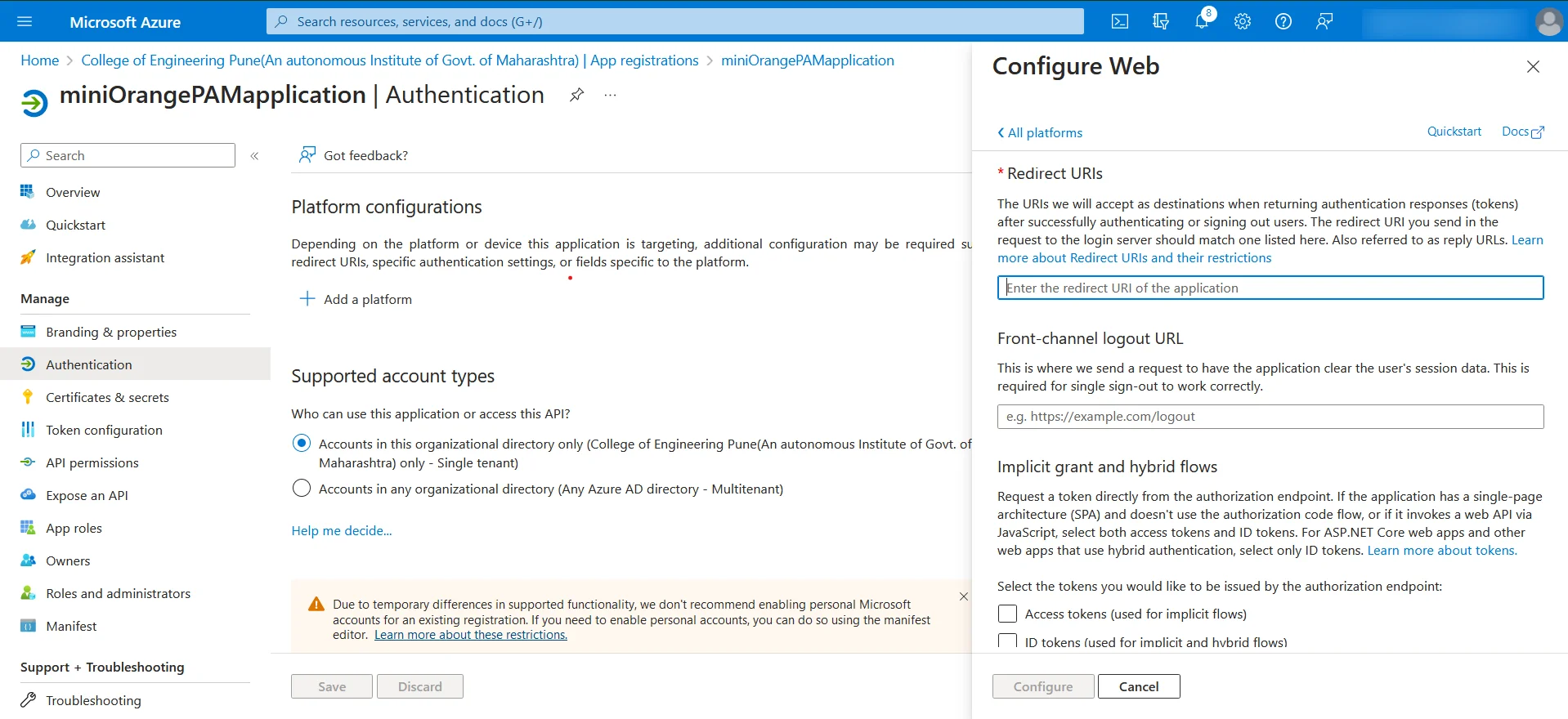Image resolution: width=1568 pixels, height=719 pixels.
Task: Click the top bar Feedback icon
Action: tap(1324, 21)
